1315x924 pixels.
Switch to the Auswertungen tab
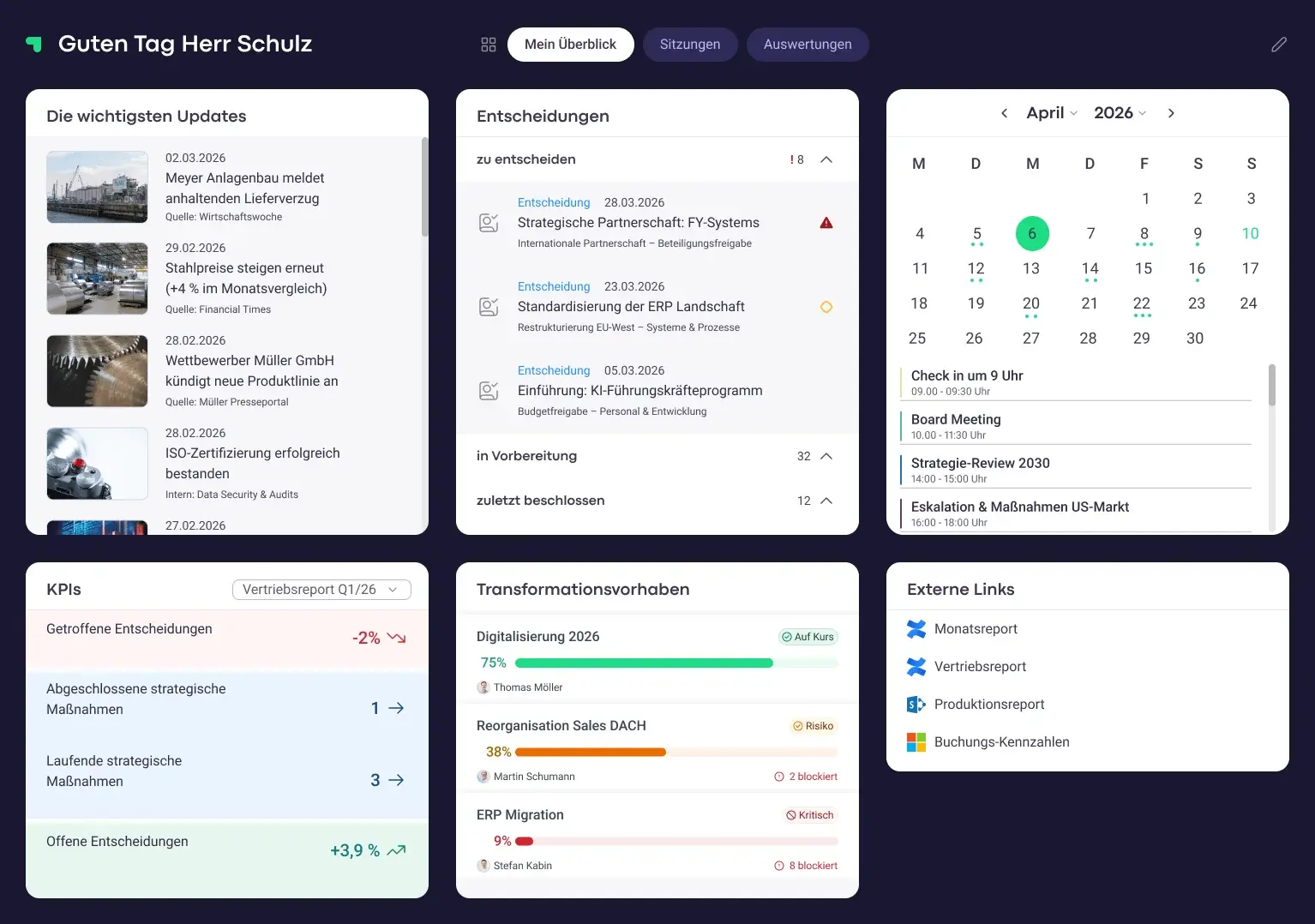click(808, 45)
